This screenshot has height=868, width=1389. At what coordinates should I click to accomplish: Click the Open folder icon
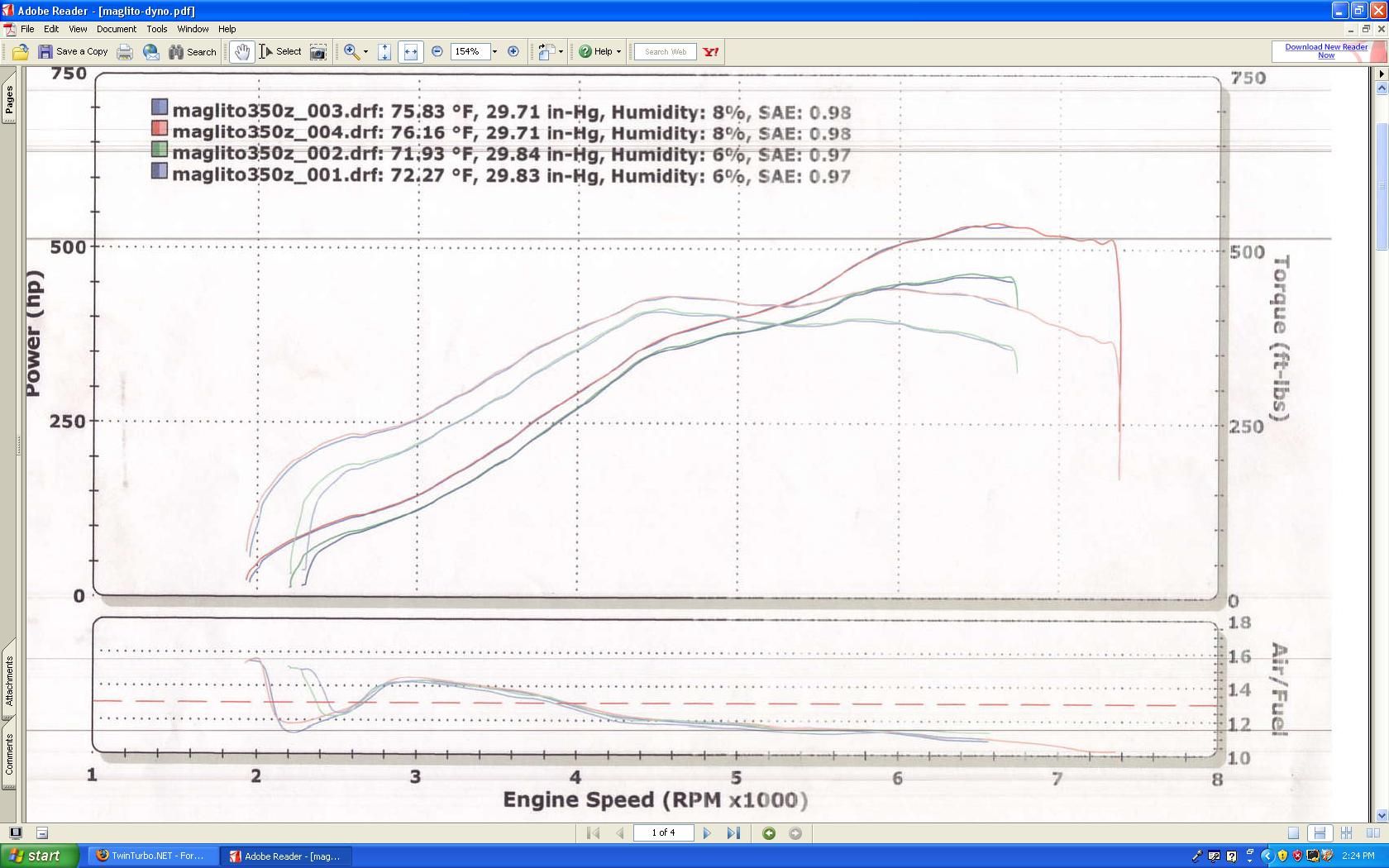point(21,52)
